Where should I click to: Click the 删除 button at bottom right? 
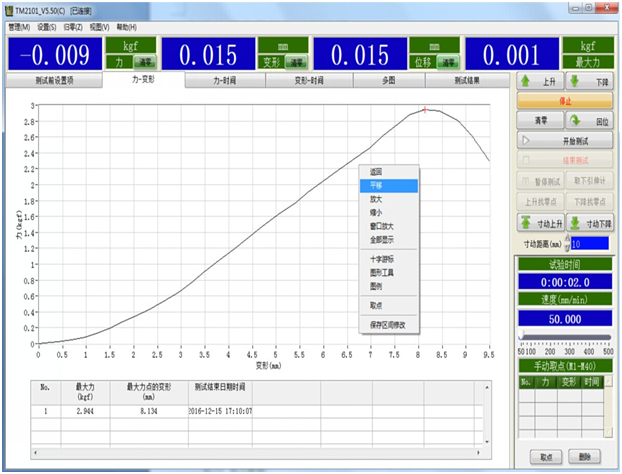(585, 457)
